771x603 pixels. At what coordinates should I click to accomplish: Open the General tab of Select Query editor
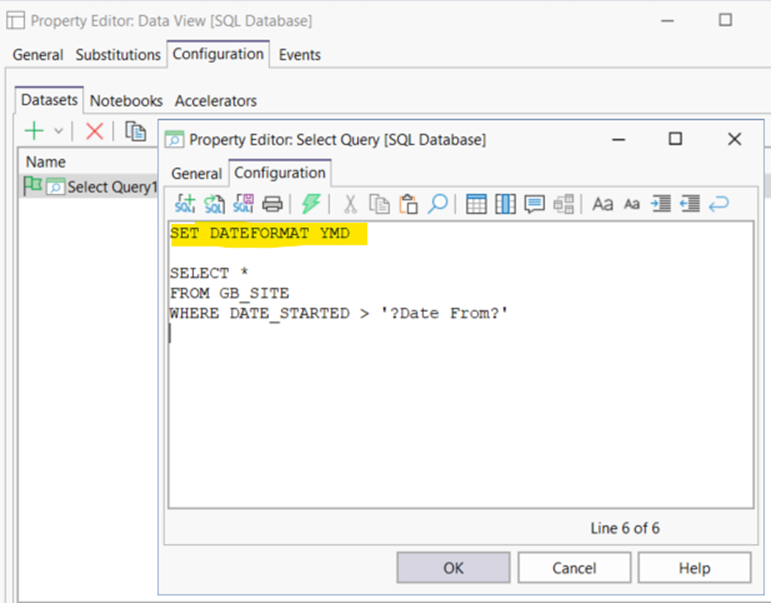[196, 174]
